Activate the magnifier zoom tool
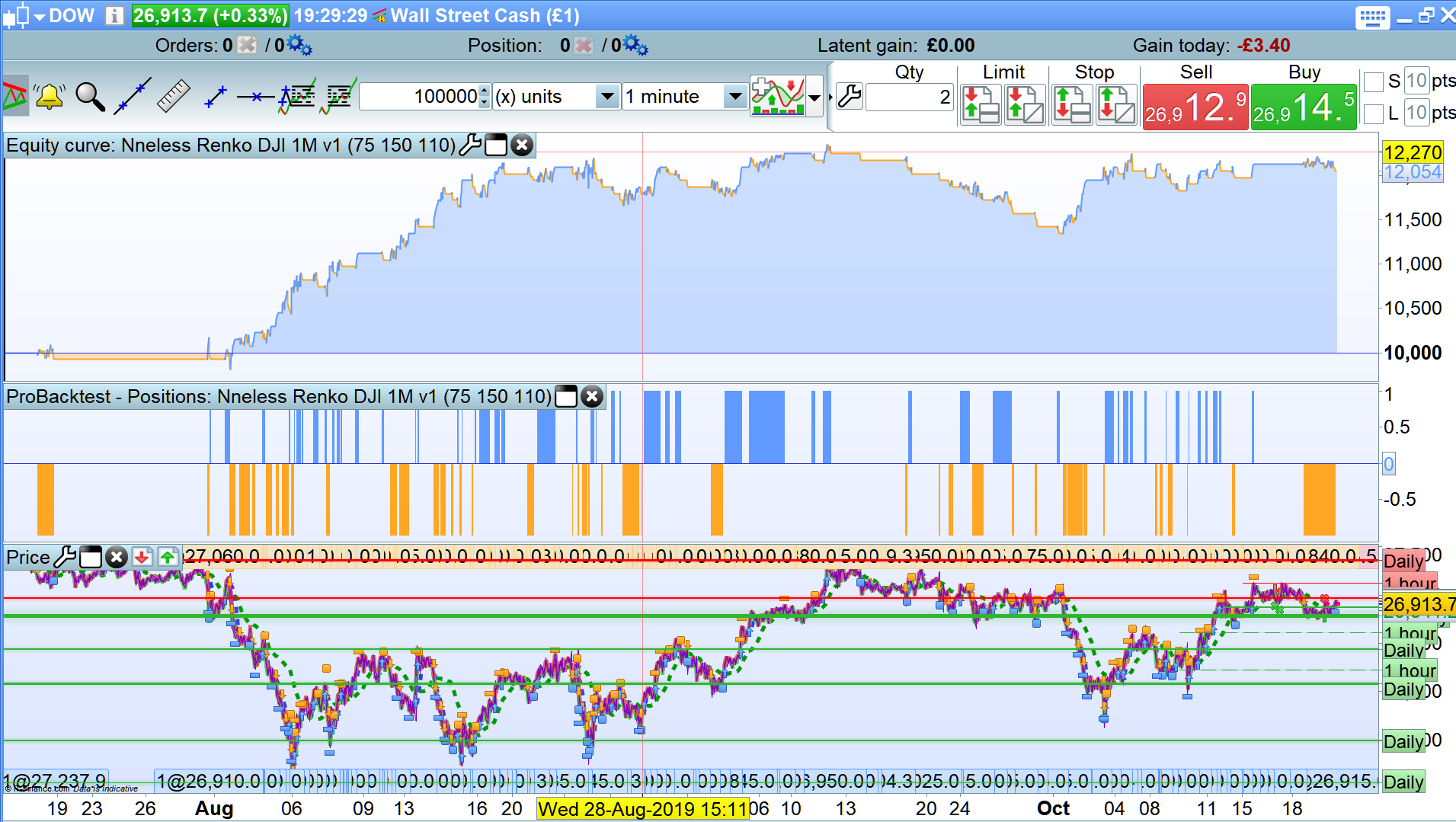Screen dimensions: 1456x822 coord(90,97)
